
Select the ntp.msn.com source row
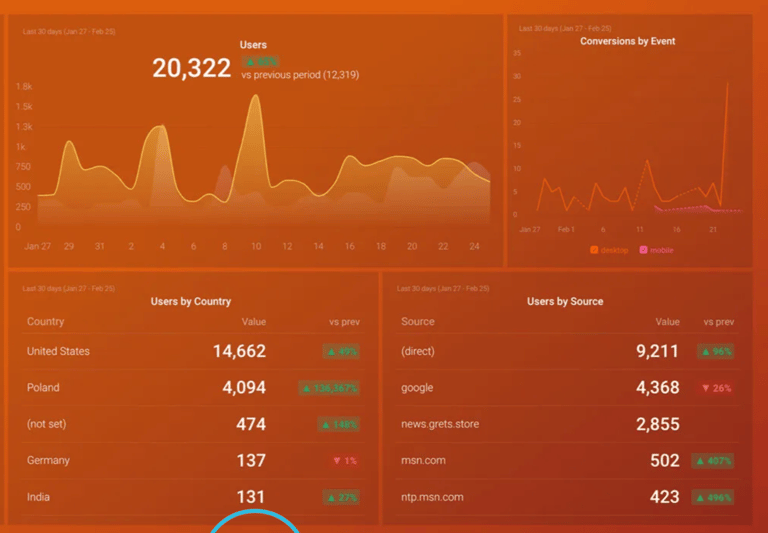[x=567, y=497]
